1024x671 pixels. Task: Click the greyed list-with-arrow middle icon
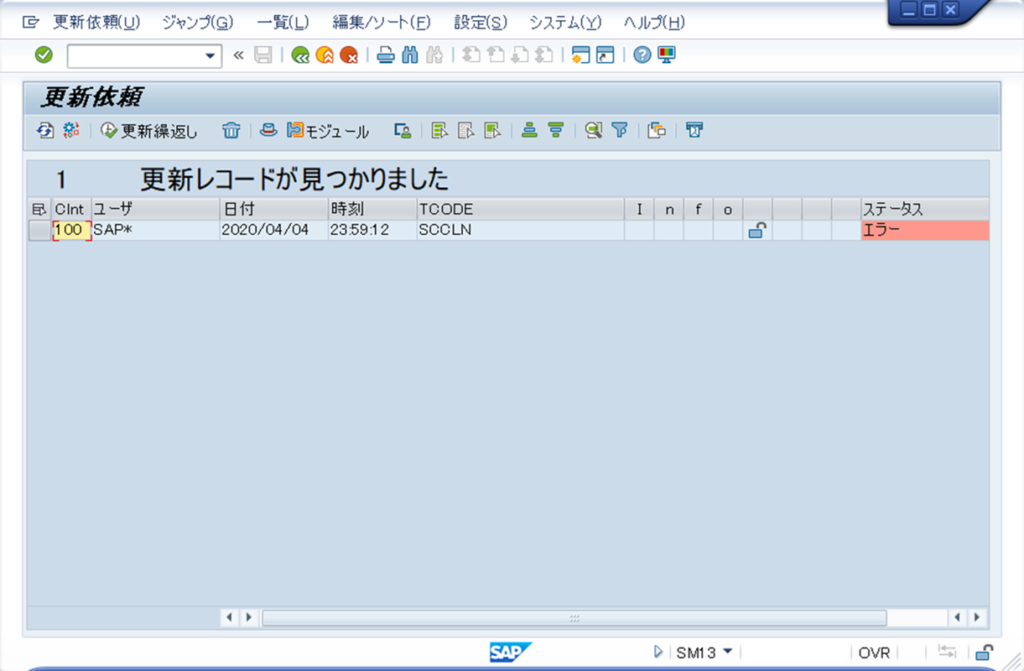click(x=466, y=131)
